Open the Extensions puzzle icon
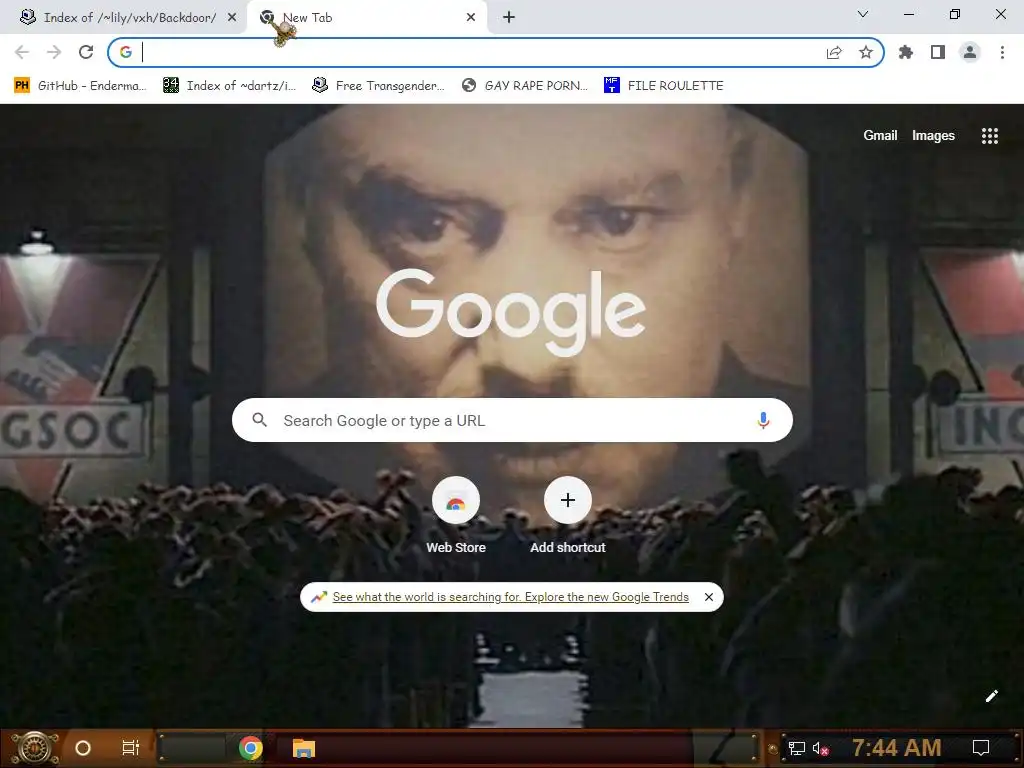1024x768 pixels. pyautogui.click(x=906, y=52)
